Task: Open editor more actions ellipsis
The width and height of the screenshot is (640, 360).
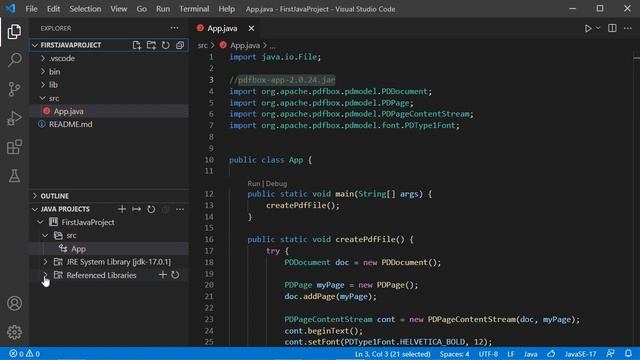Action: [628, 28]
